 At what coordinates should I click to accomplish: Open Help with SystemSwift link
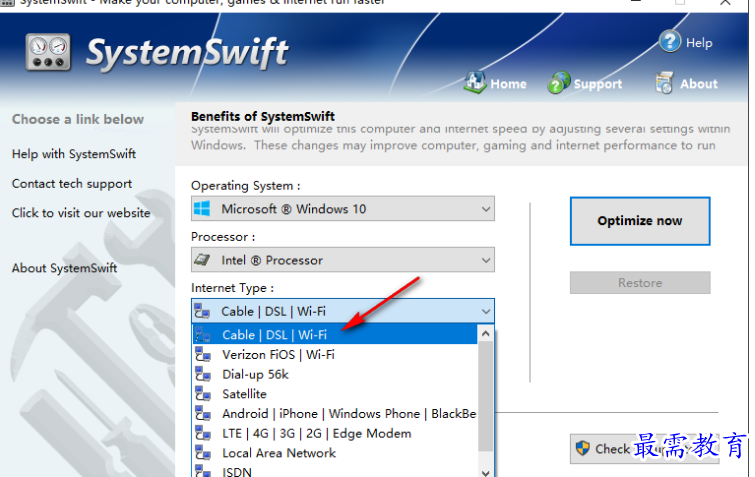(x=74, y=154)
